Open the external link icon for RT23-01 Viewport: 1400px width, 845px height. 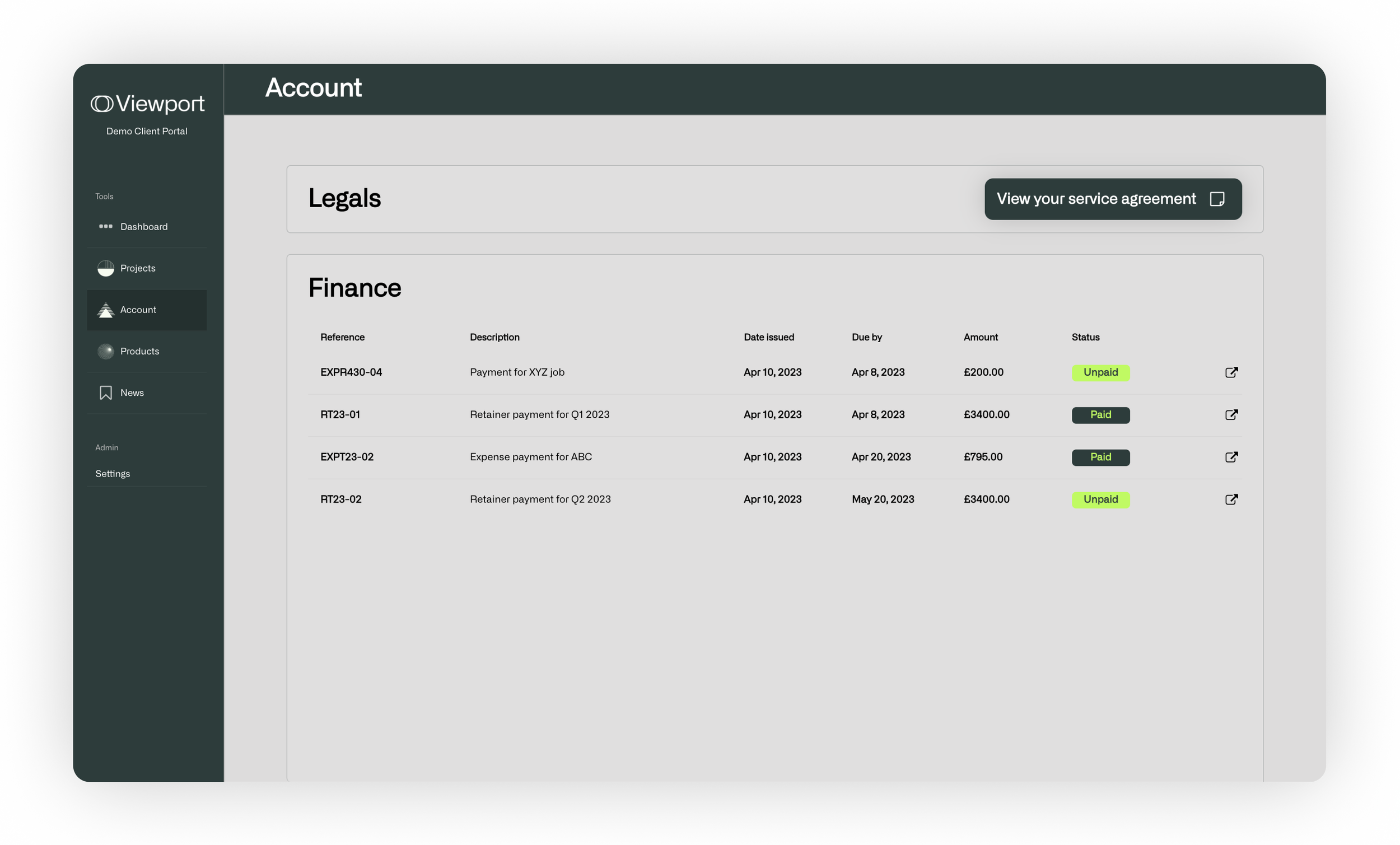coord(1232,414)
